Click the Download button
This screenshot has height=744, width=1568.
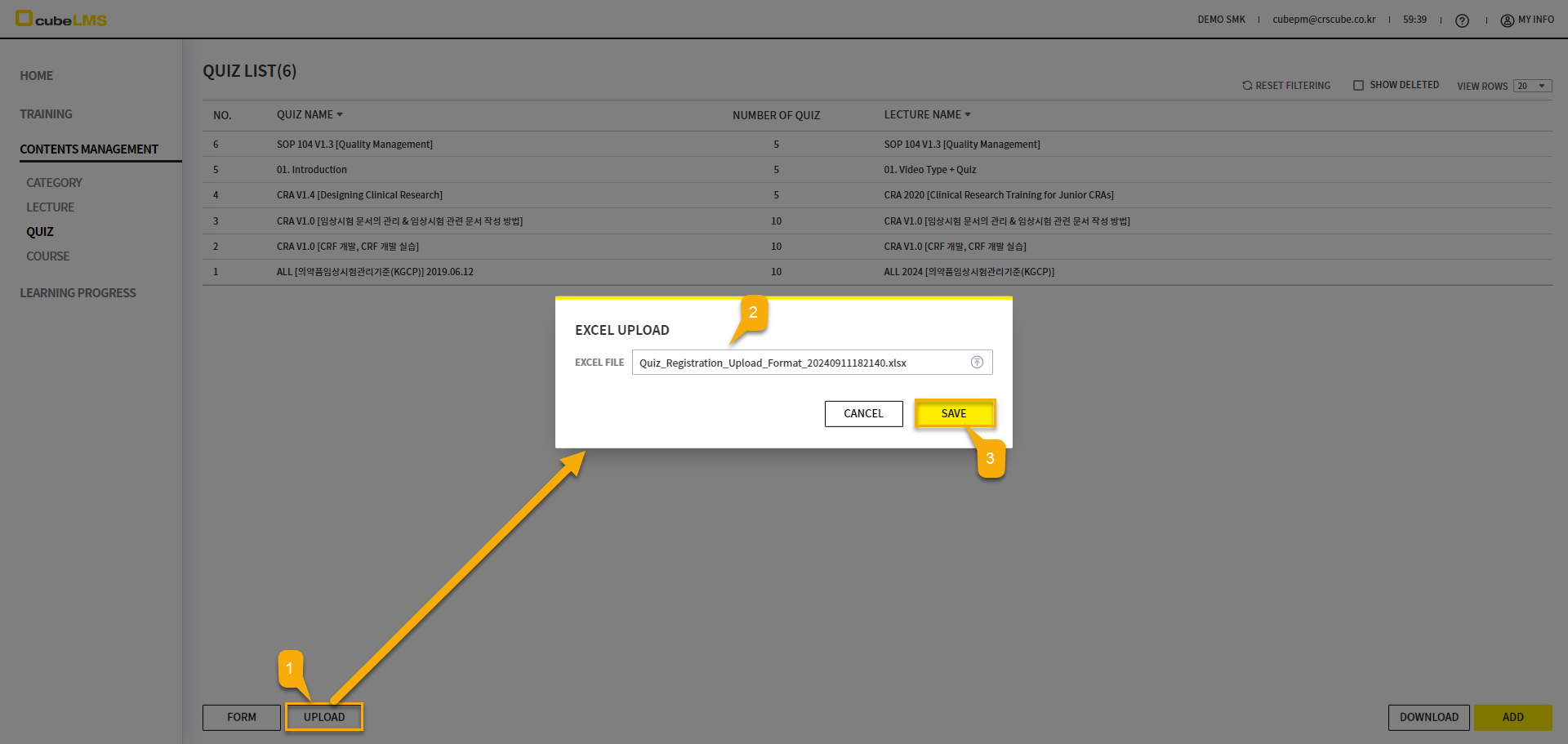(x=1428, y=717)
